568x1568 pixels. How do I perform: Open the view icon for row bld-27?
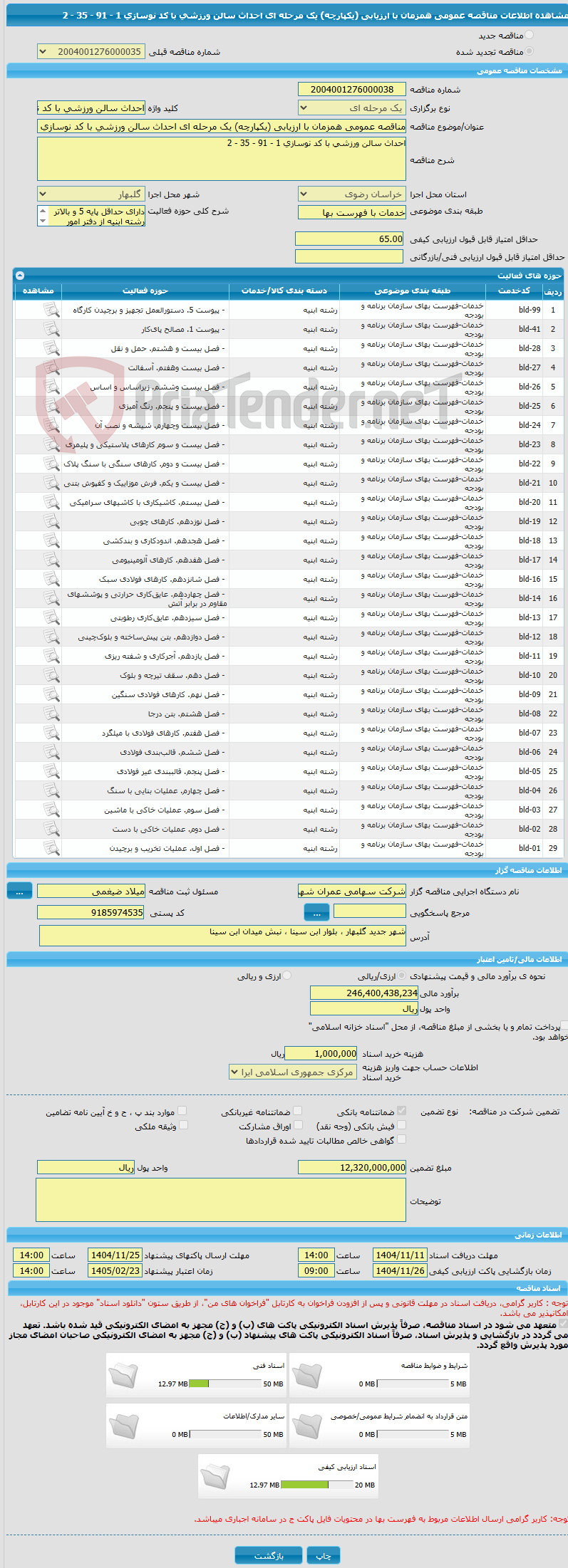coord(51,367)
